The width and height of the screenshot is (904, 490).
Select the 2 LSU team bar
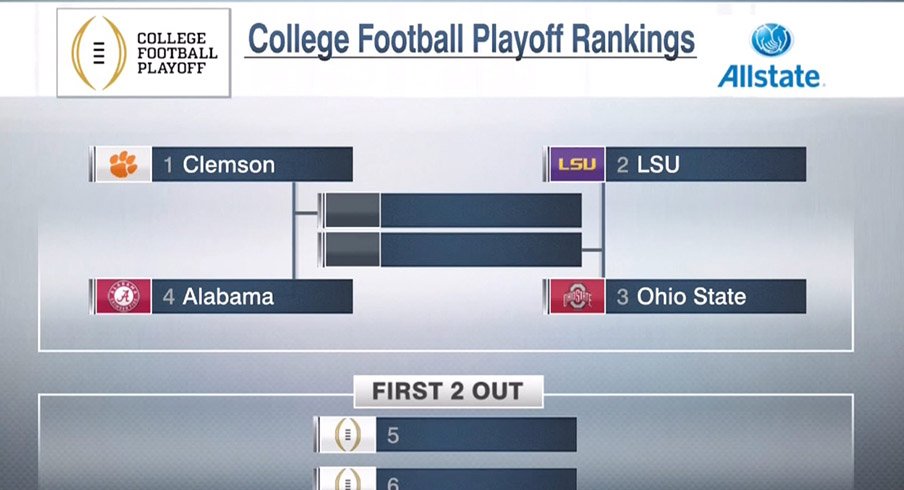coord(675,164)
